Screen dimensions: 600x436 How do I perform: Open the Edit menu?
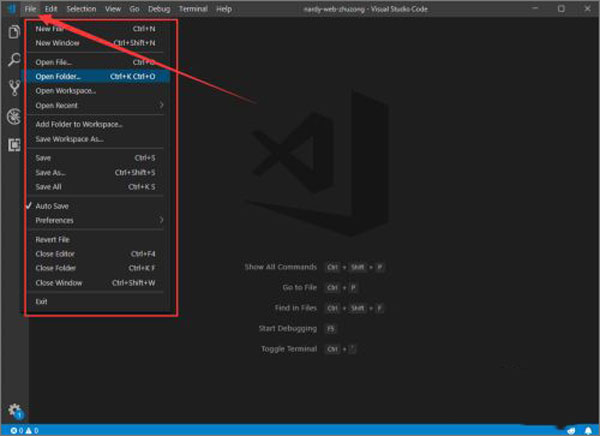[51, 9]
